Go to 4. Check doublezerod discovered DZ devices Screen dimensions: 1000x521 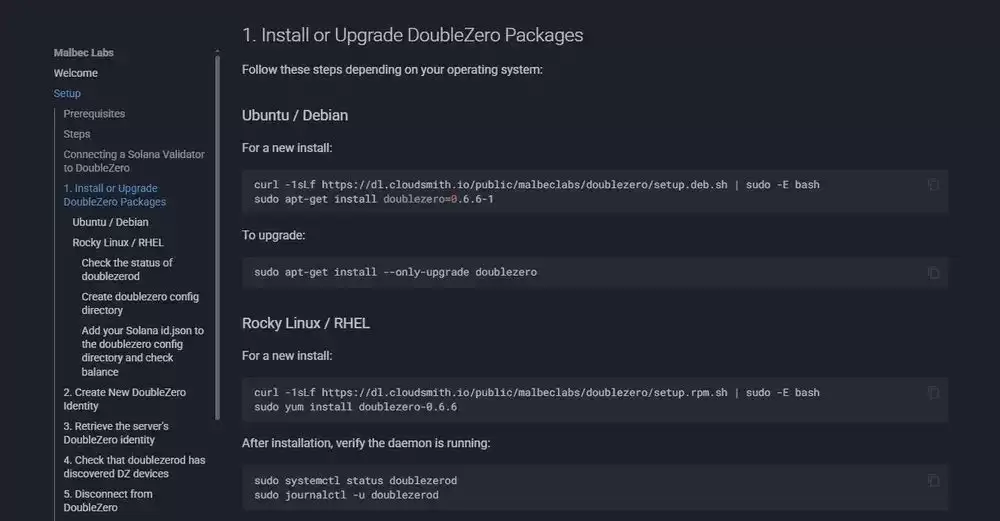point(134,467)
